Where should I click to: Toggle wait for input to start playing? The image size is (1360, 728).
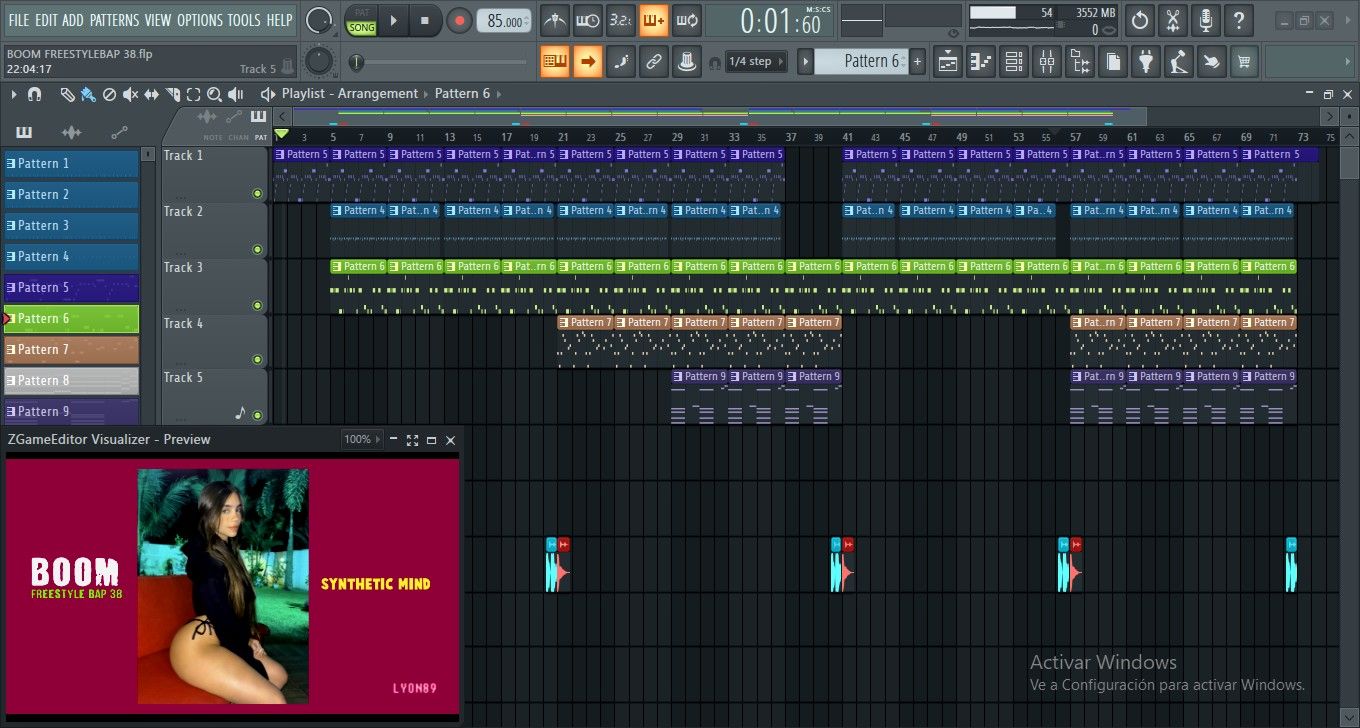587,20
